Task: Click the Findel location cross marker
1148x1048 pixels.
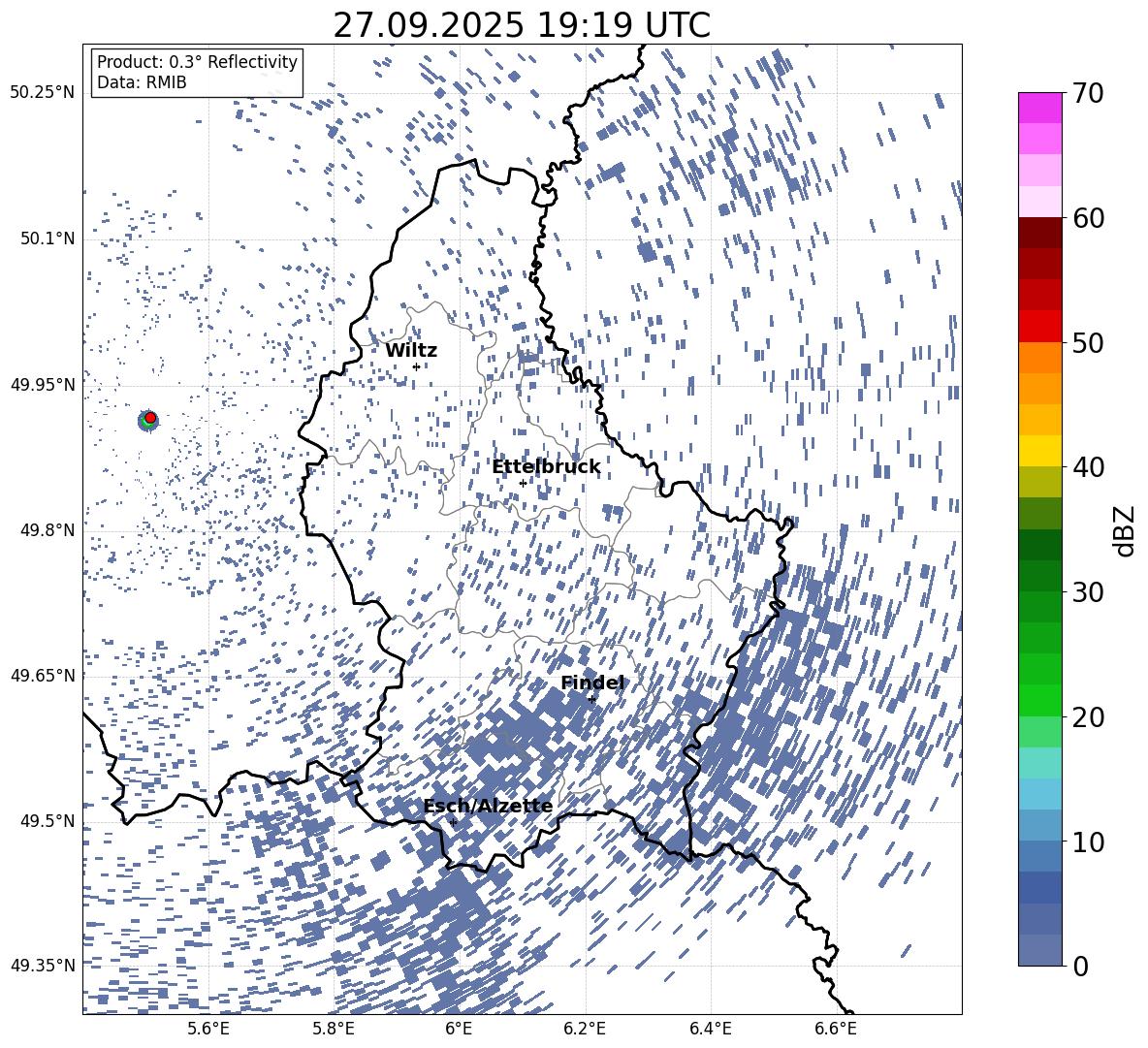Action: pos(591,700)
